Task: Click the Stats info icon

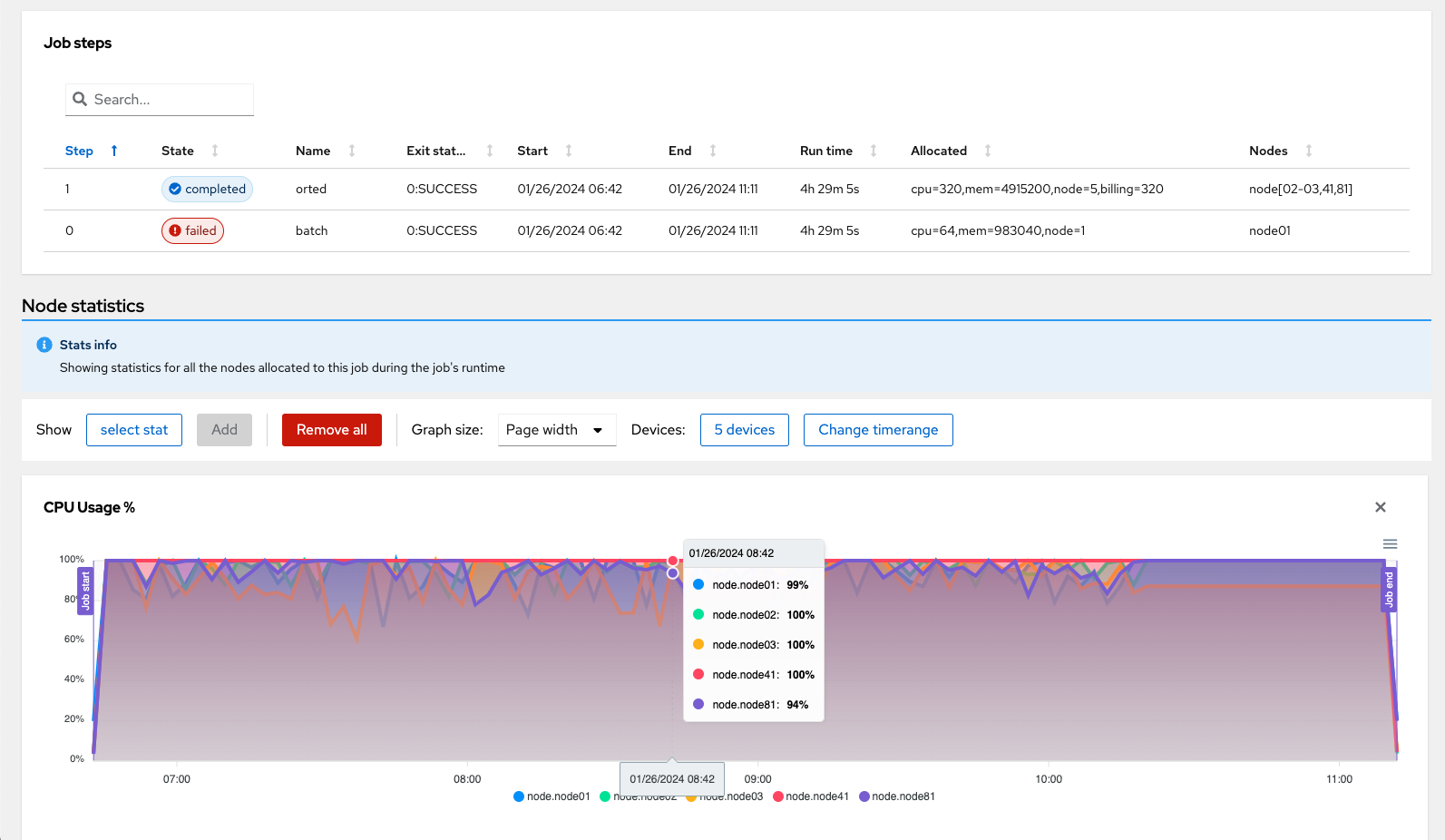Action: point(44,345)
